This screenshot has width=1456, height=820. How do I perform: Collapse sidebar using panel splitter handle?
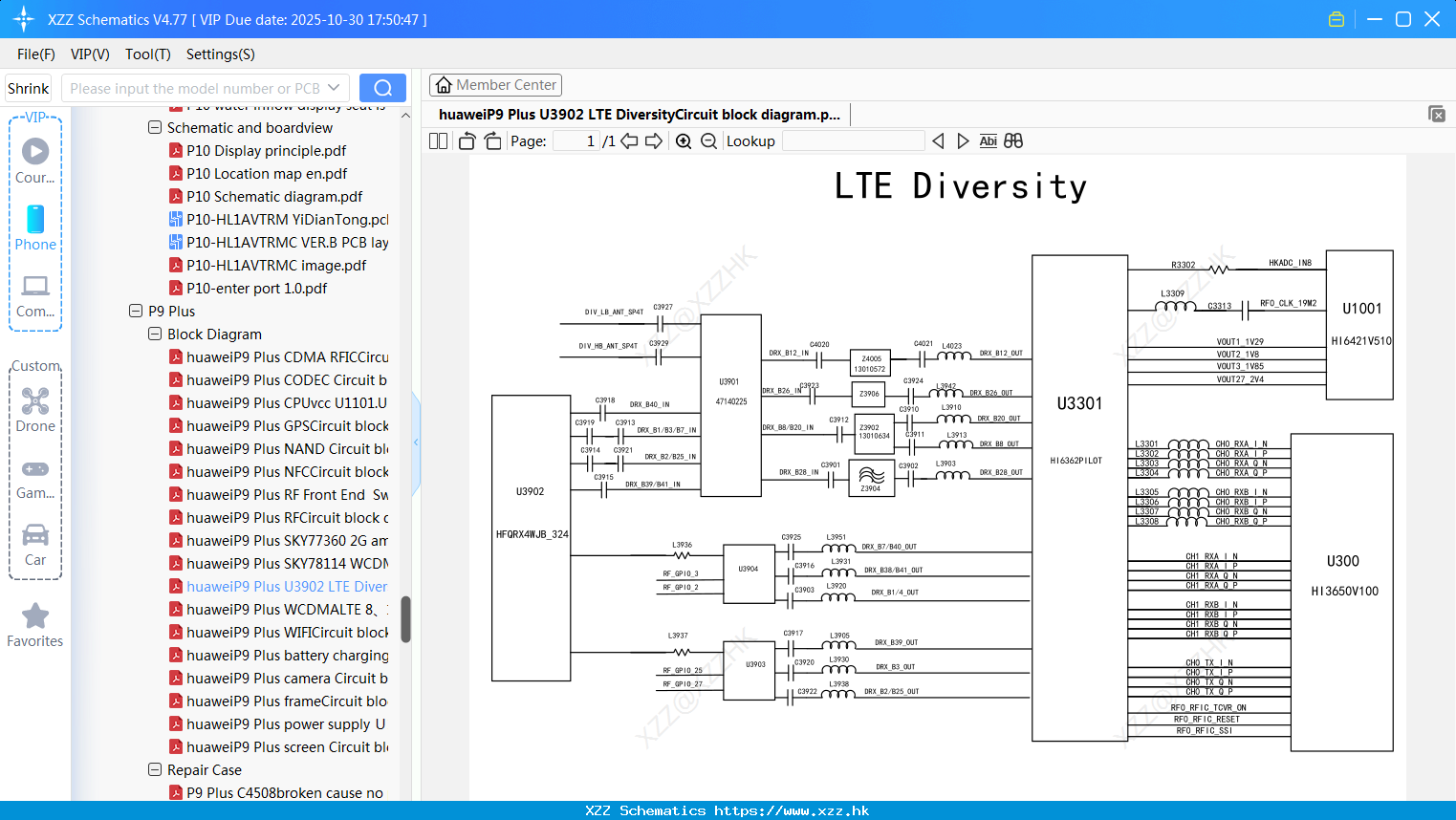tap(416, 442)
